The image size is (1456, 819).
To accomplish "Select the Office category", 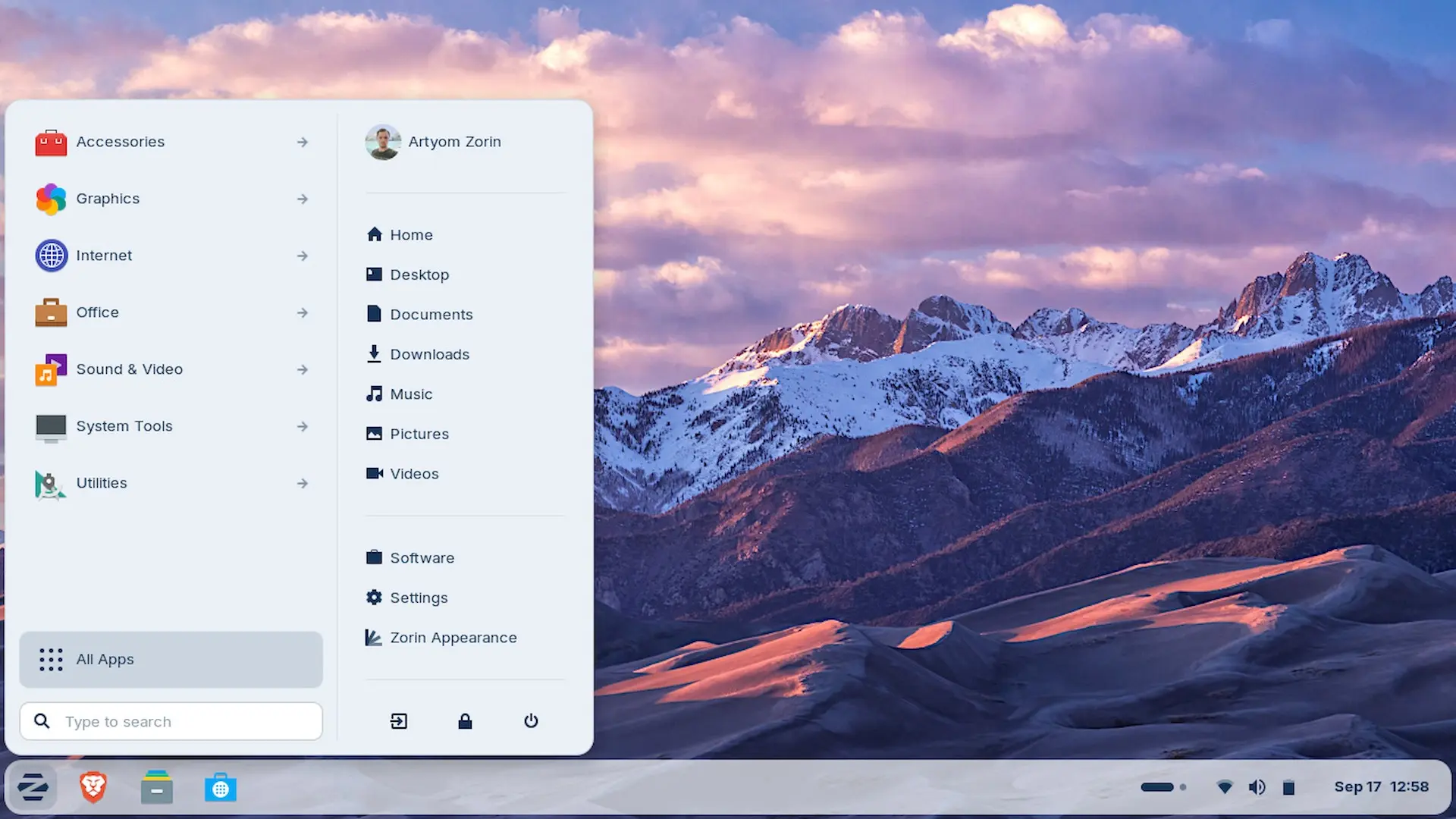I will point(97,312).
